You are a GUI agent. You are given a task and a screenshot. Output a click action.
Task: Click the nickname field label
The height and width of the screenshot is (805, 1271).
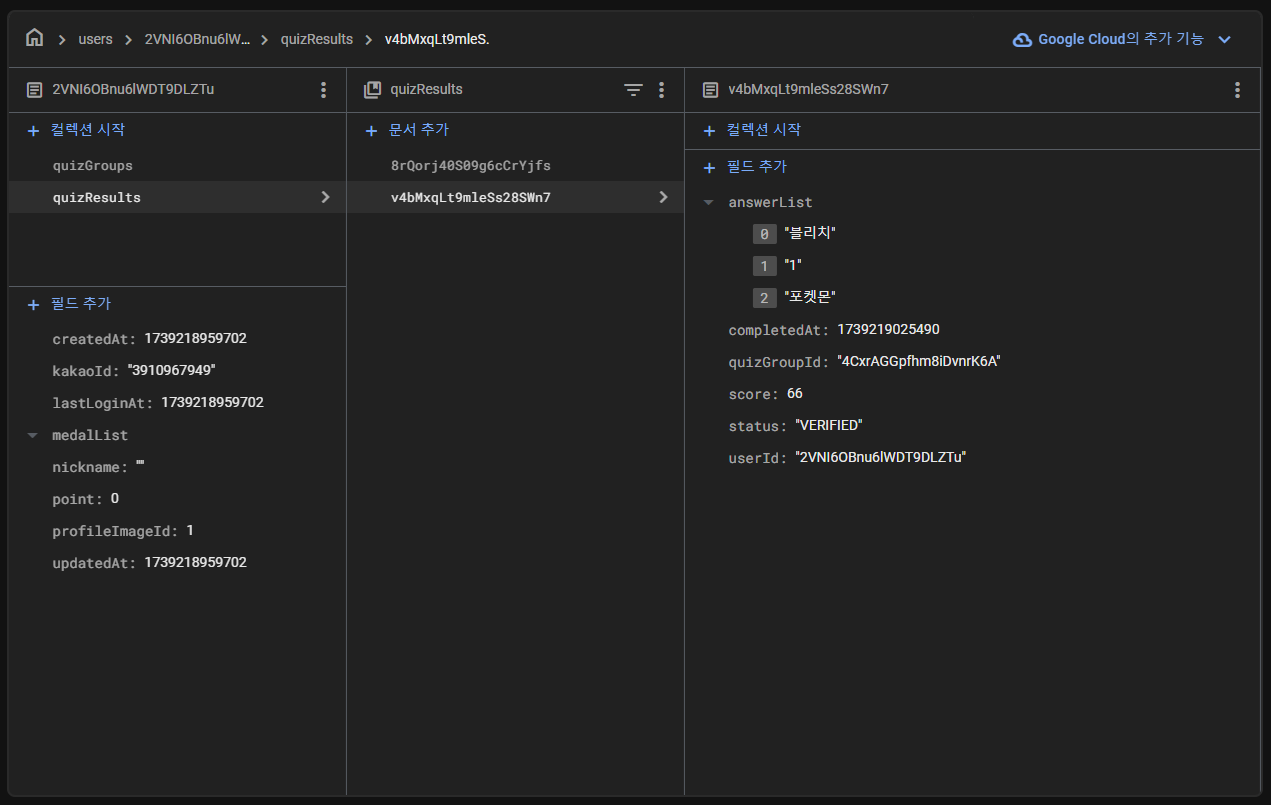pos(90,467)
